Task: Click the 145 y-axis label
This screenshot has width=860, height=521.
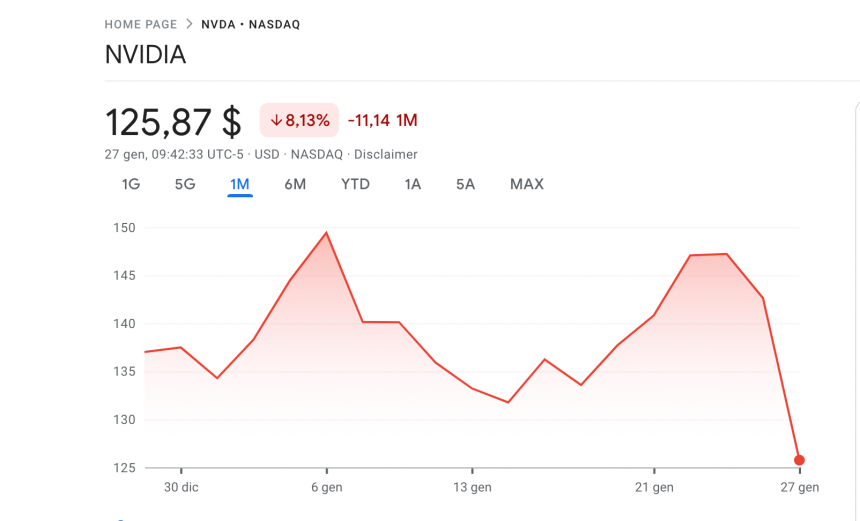Action: (x=125, y=275)
